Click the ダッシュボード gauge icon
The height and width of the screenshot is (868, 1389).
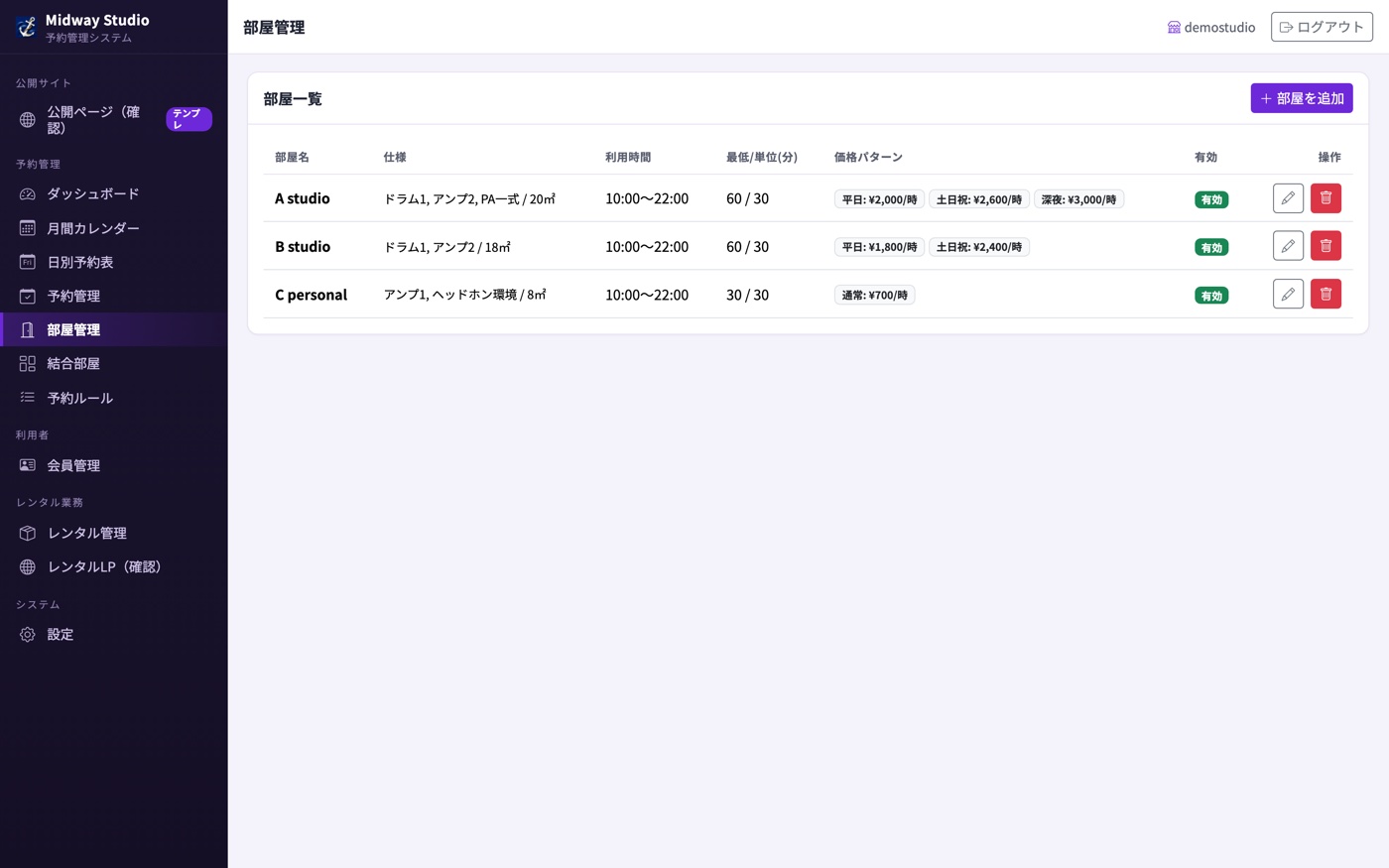pyautogui.click(x=28, y=194)
